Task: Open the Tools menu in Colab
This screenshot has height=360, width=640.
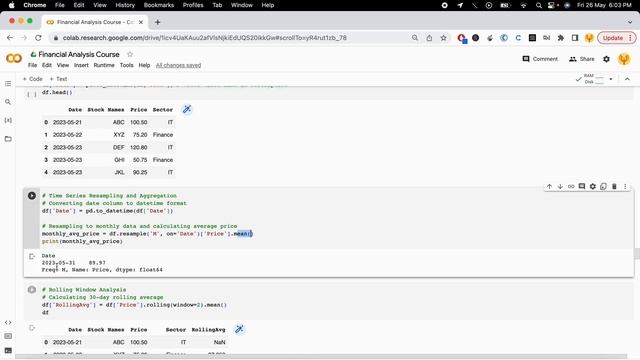Action: click(x=127, y=65)
